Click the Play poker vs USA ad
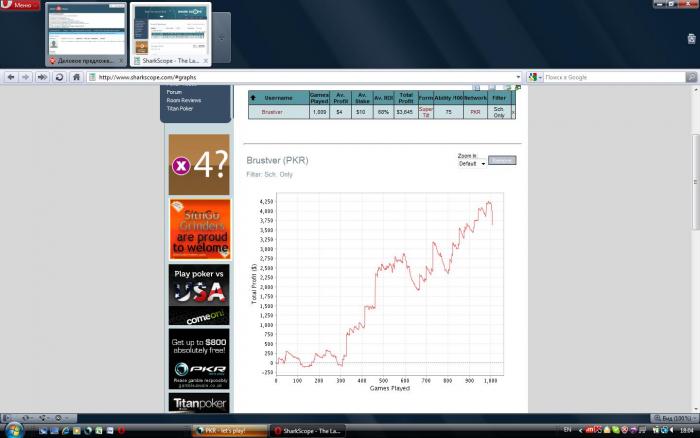Viewport: 700px width, 438px height. pyautogui.click(x=199, y=295)
